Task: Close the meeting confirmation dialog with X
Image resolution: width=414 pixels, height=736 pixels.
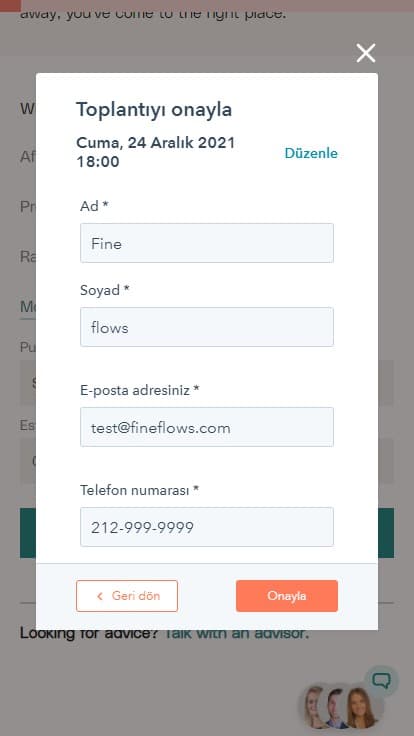Action: [366, 53]
